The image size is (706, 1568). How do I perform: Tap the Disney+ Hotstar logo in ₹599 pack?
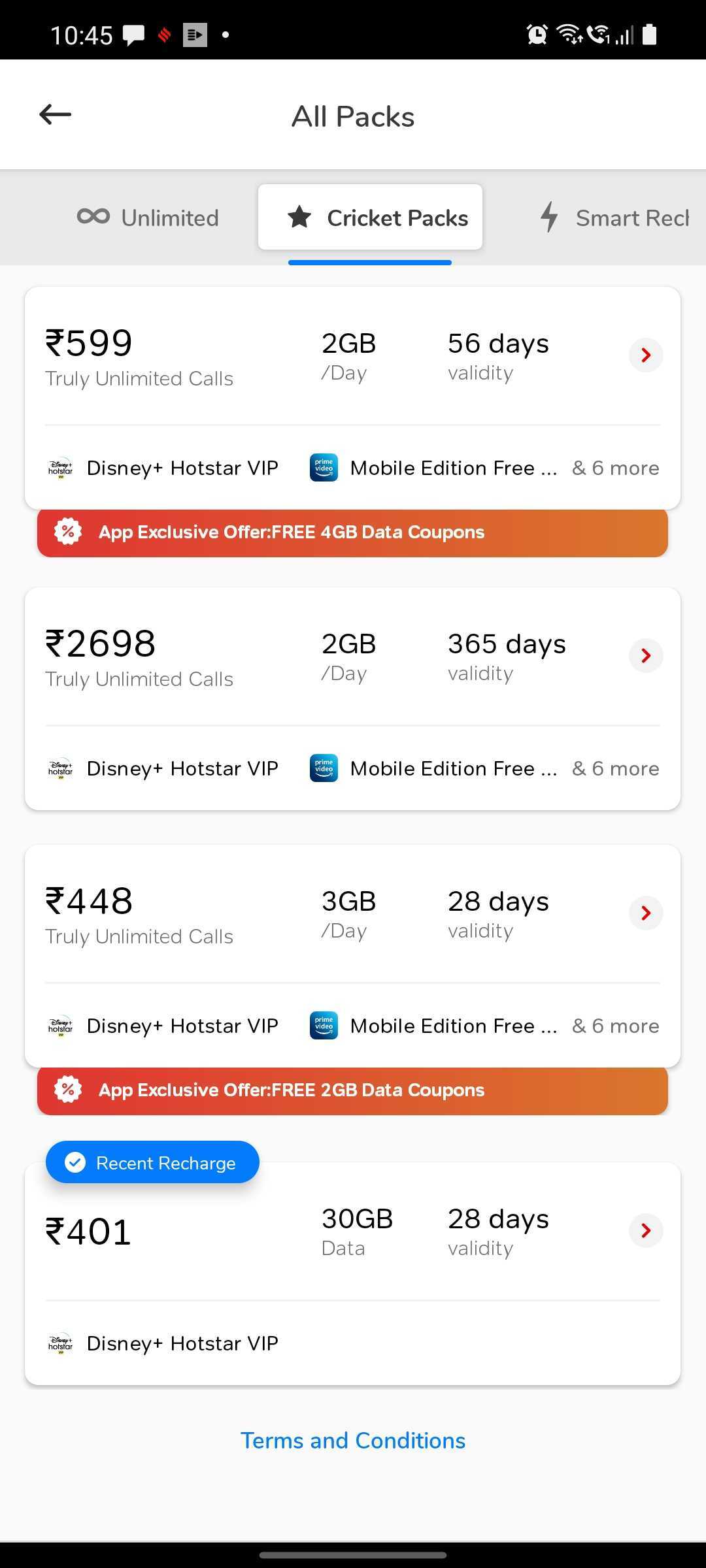61,468
